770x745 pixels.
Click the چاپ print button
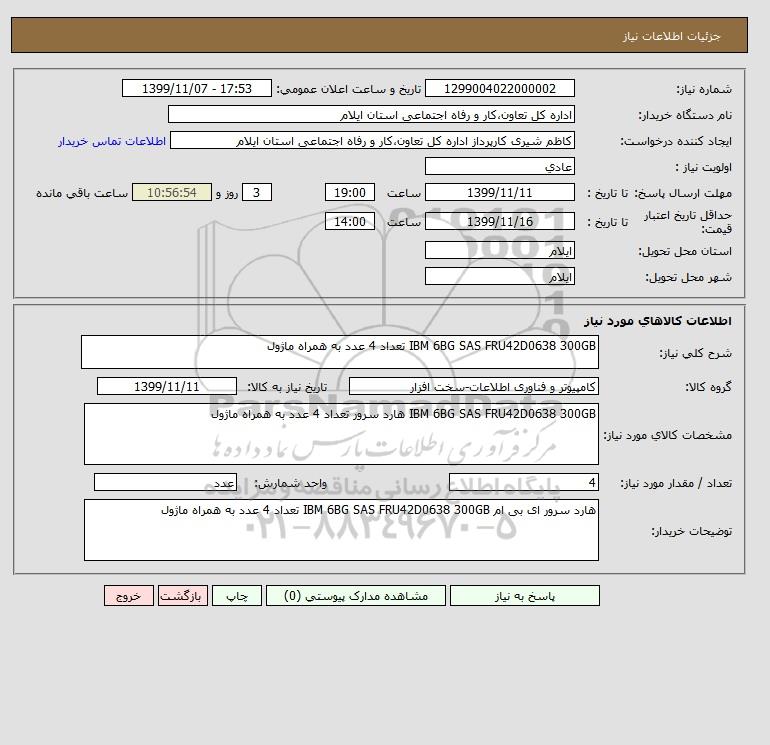click(x=237, y=596)
